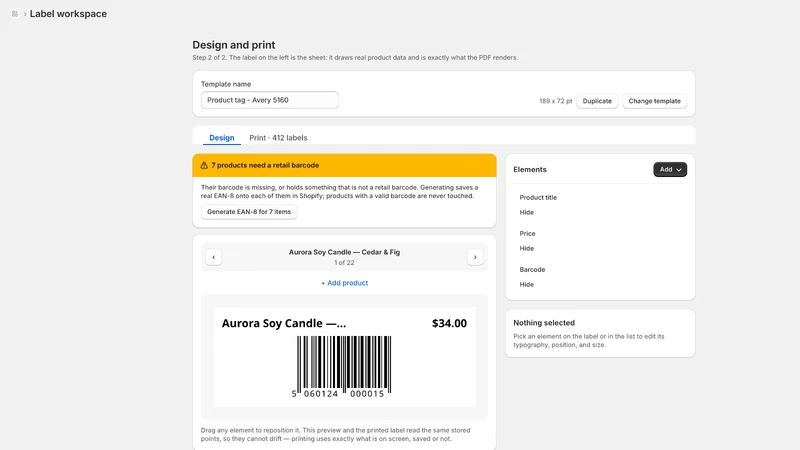Click the Duplicate button
The width and height of the screenshot is (800, 450).
point(597,101)
